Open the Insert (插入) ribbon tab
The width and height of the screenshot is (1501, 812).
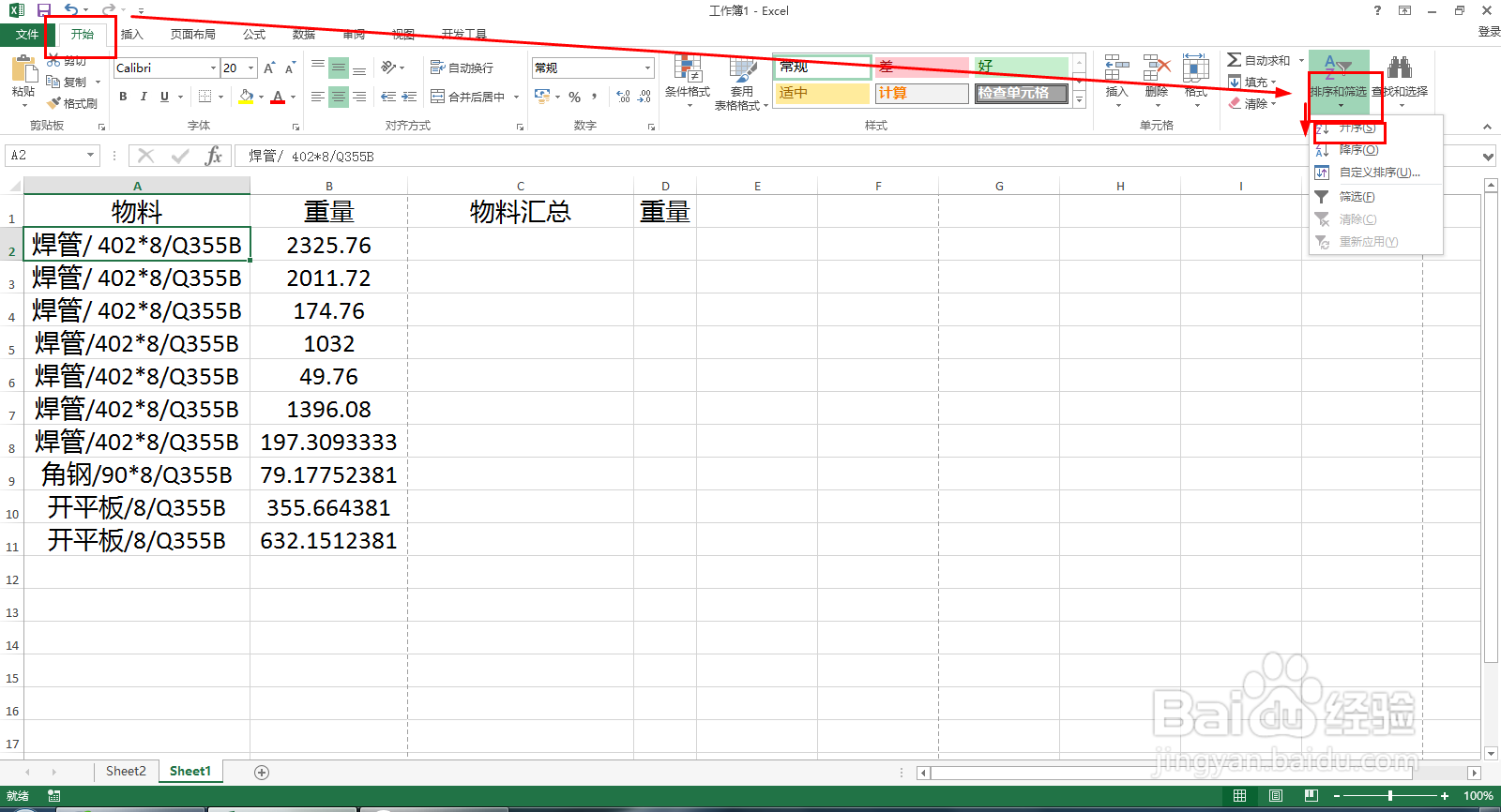(x=132, y=35)
